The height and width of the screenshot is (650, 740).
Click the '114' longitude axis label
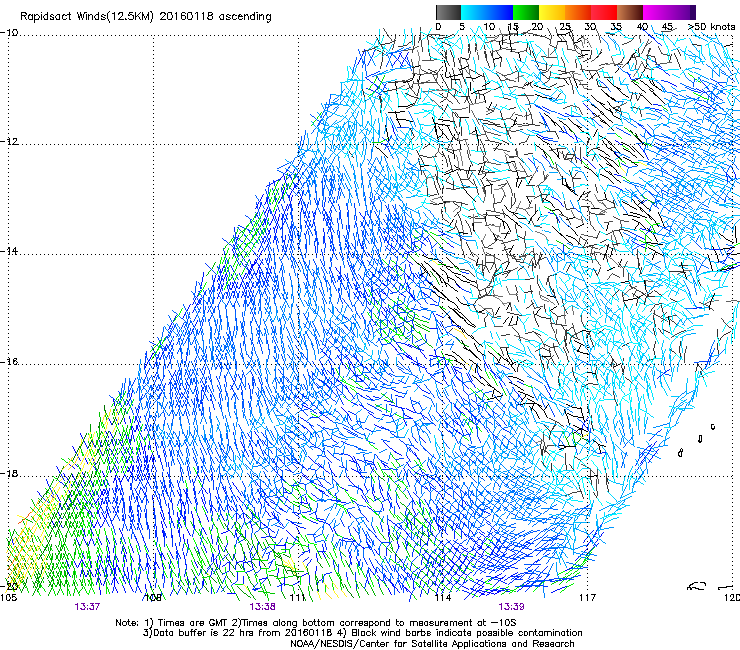pos(443,598)
